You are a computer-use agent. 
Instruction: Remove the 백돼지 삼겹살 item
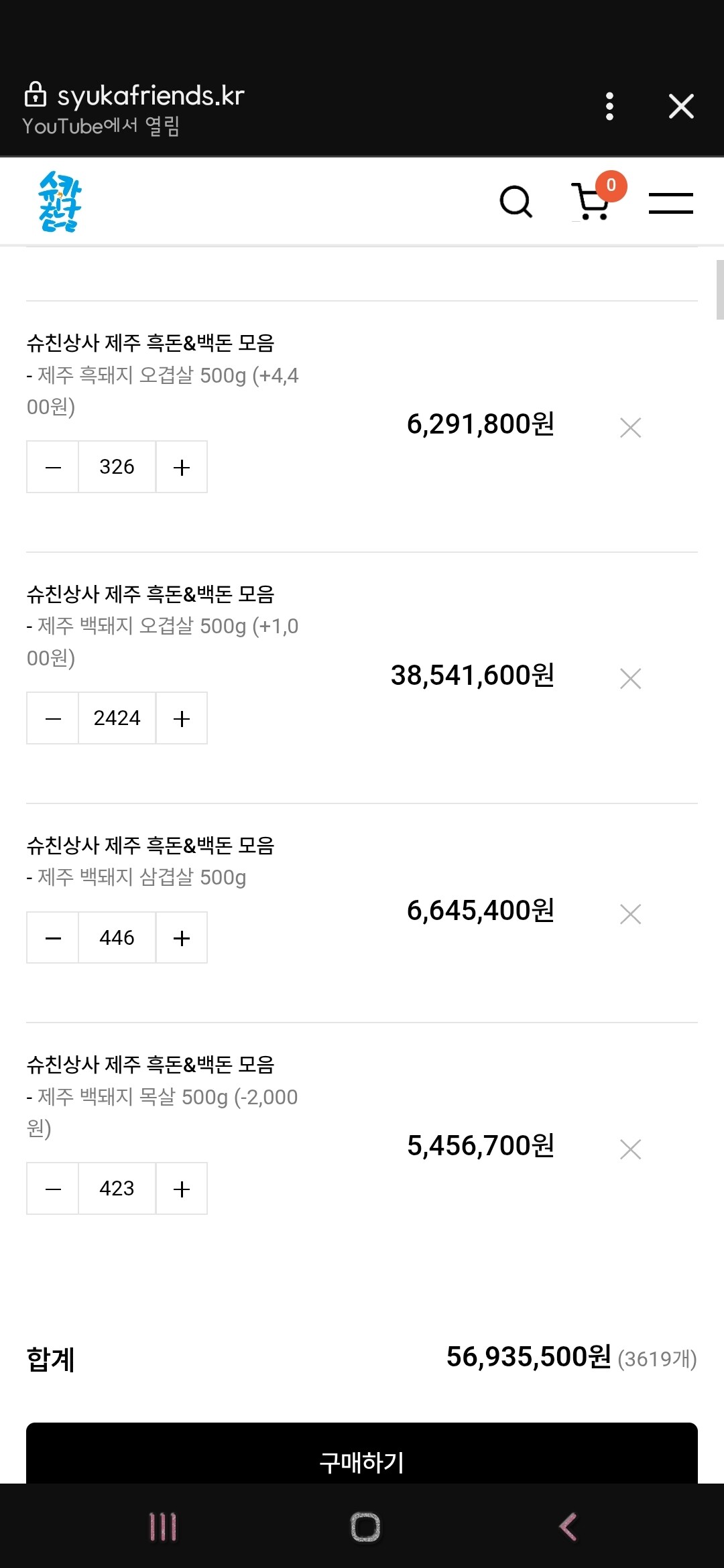tap(631, 914)
